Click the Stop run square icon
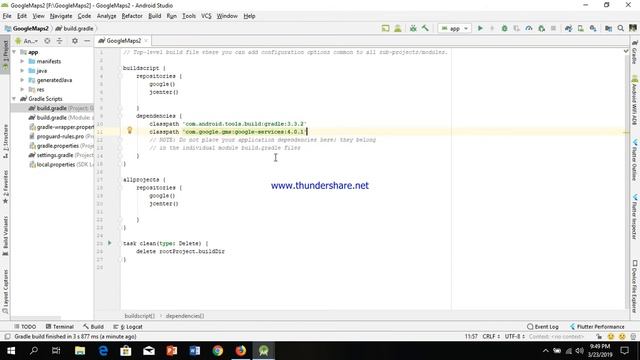 [x=553, y=28]
